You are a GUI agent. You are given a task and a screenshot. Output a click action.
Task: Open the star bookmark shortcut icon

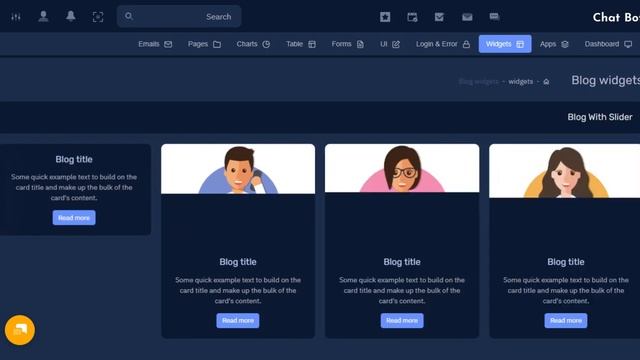[385, 17]
